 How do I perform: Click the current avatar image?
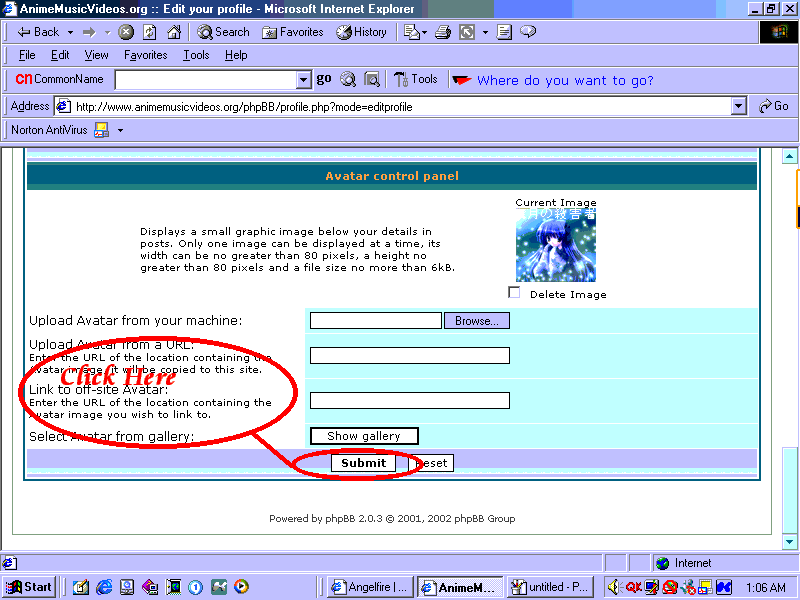[556, 245]
